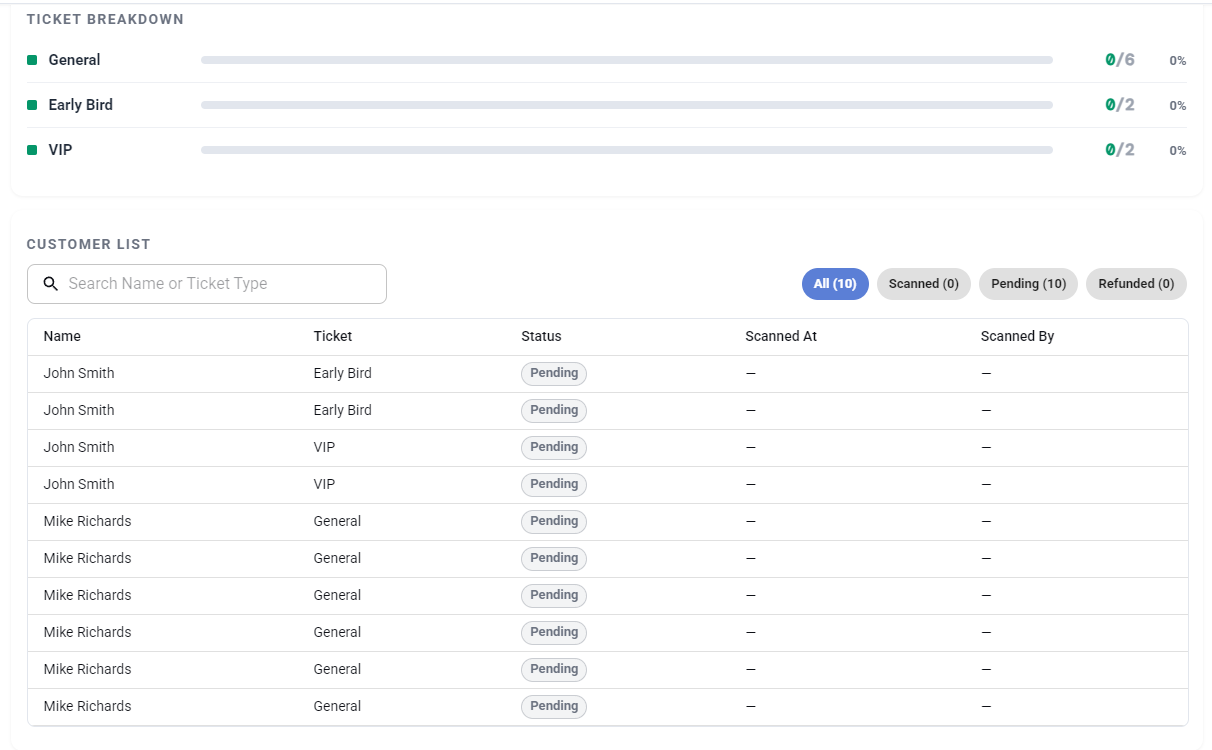Click the Early Bird label in Ticket Breakdown
1212x750 pixels.
tap(80, 105)
